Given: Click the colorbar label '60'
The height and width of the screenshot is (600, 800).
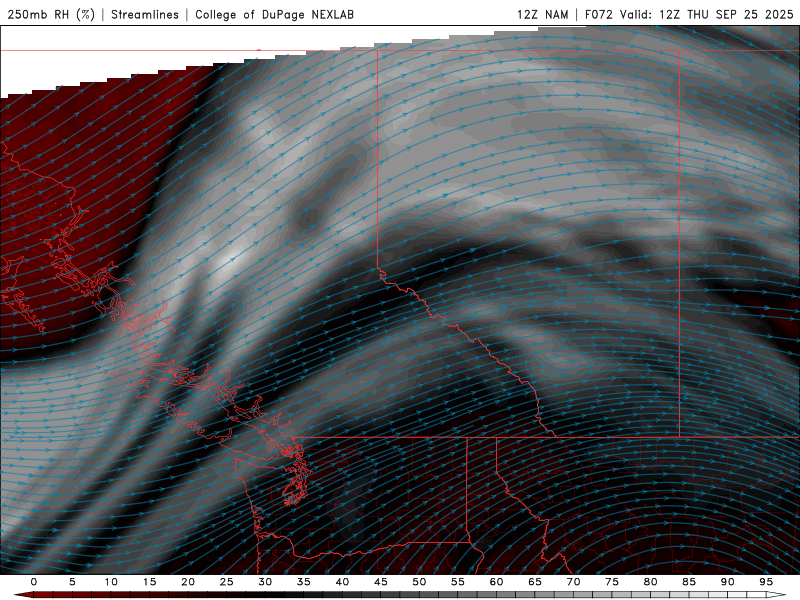Looking at the screenshot, I should click(496, 582).
